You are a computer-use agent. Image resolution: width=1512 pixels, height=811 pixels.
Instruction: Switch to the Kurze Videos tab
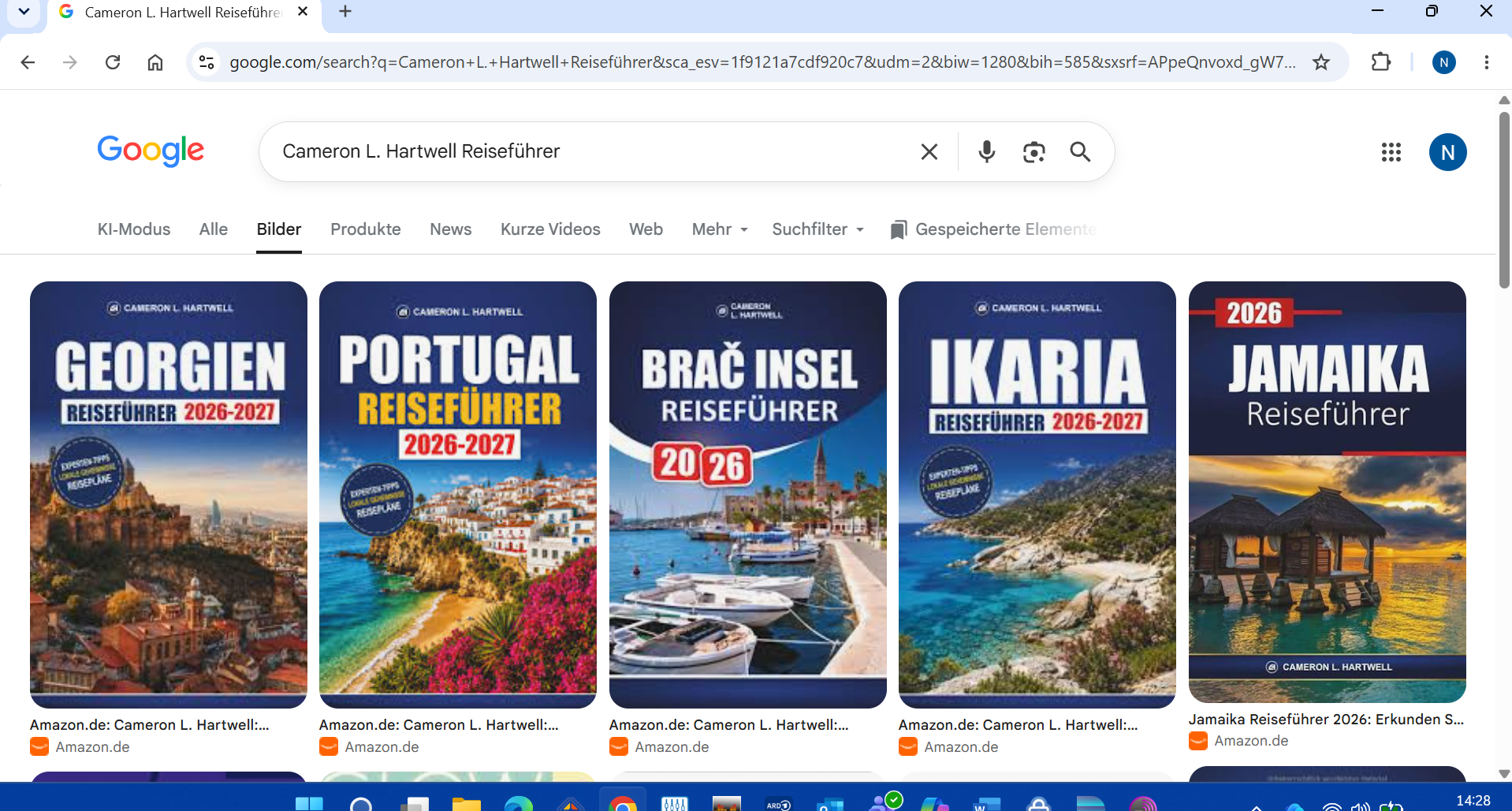550,229
